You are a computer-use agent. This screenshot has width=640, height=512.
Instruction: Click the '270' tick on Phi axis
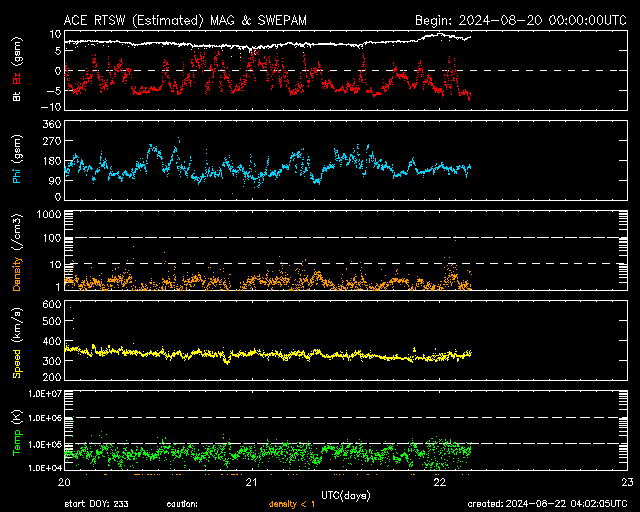pyautogui.click(x=52, y=141)
